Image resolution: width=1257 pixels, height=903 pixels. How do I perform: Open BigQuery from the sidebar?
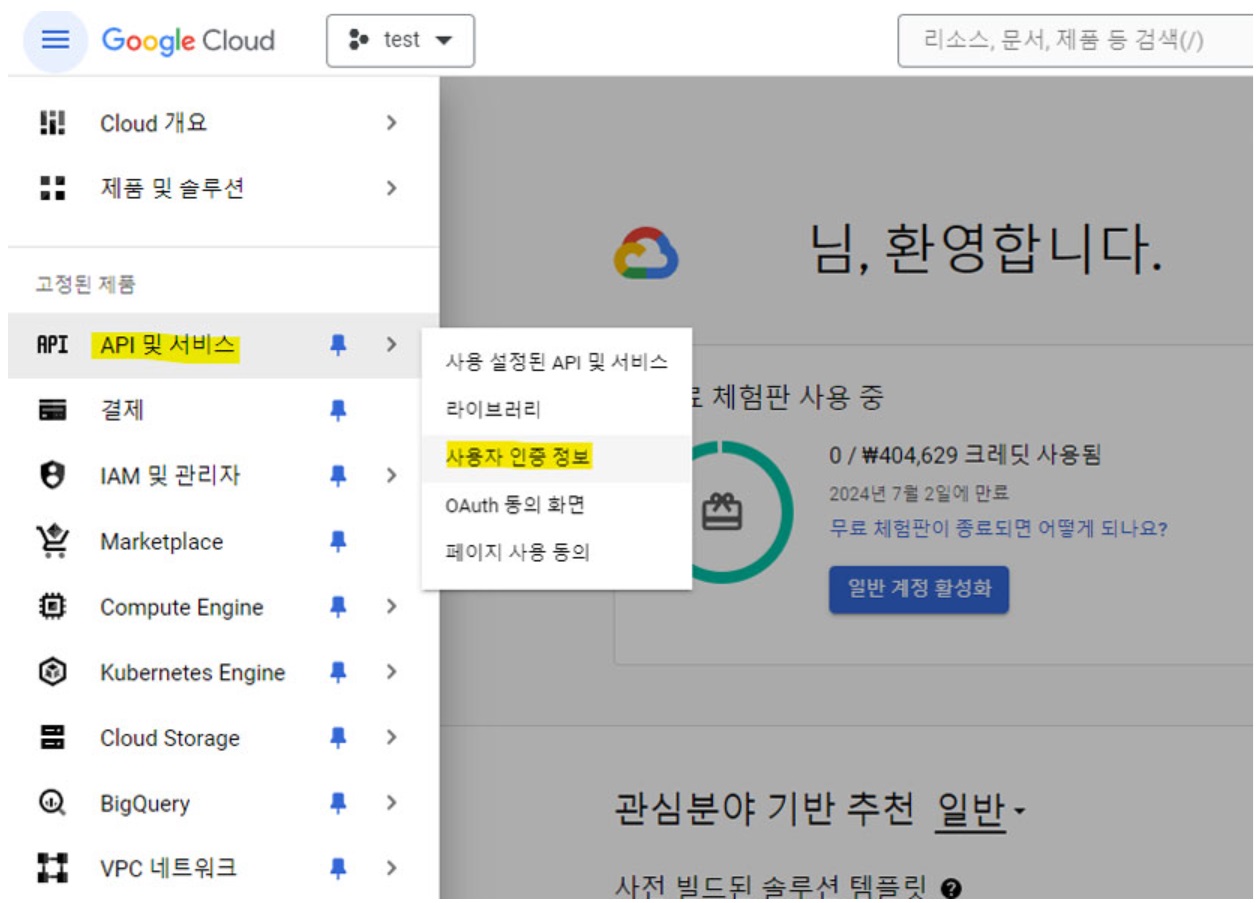223,803
